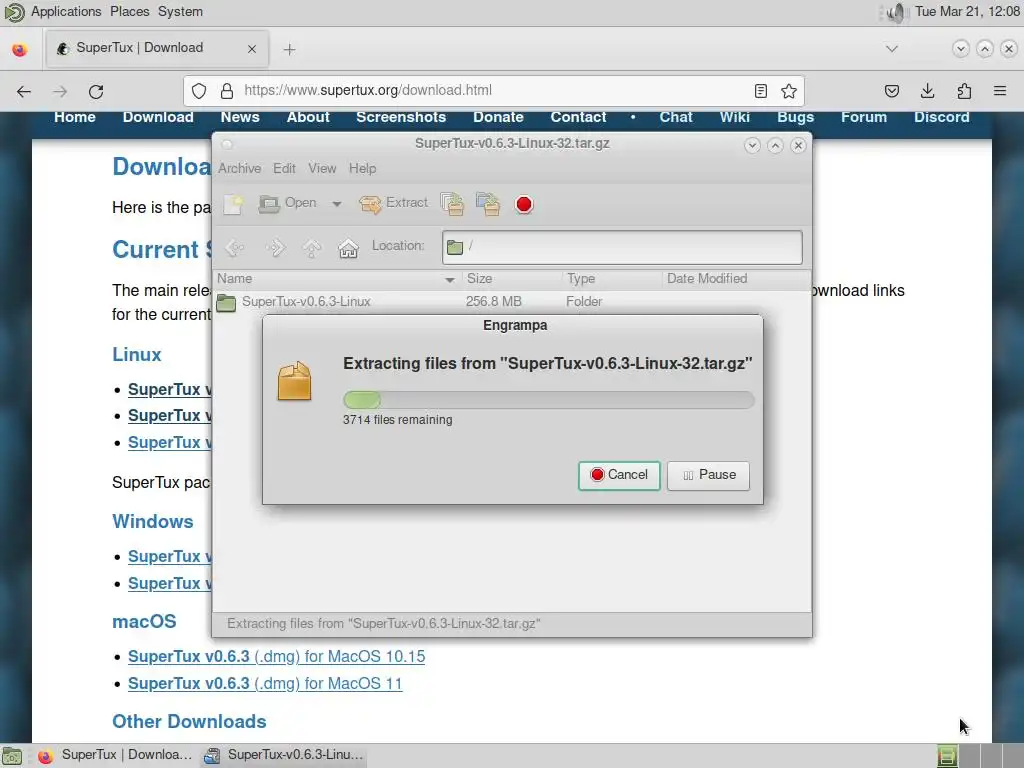Click Open archive button in Engrampa

287,204
